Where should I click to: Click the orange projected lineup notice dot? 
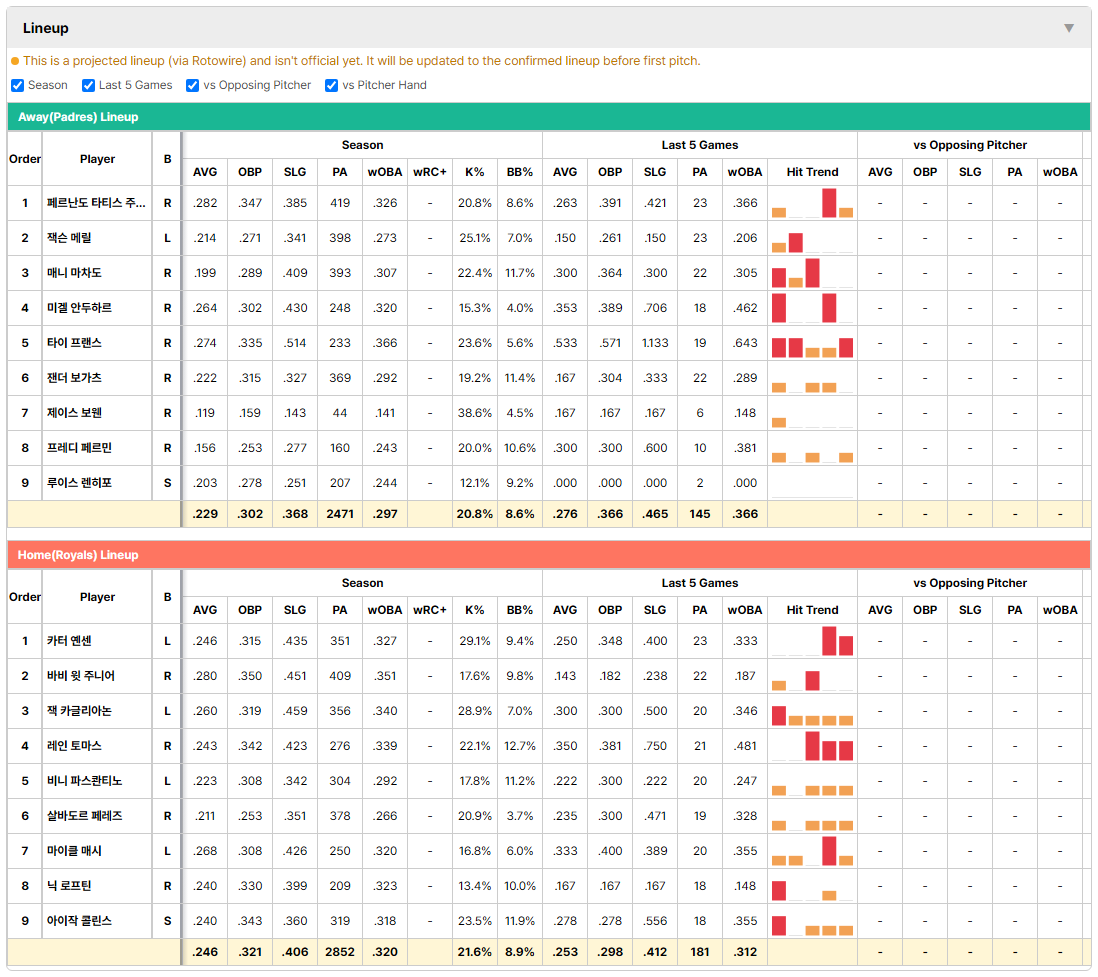coord(15,61)
